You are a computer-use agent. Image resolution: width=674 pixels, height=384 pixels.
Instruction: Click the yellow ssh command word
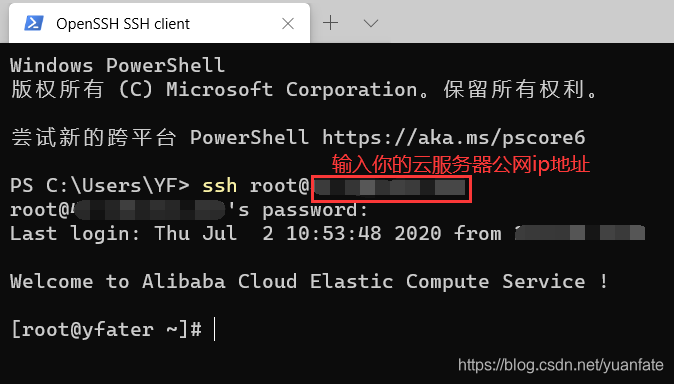(x=220, y=186)
